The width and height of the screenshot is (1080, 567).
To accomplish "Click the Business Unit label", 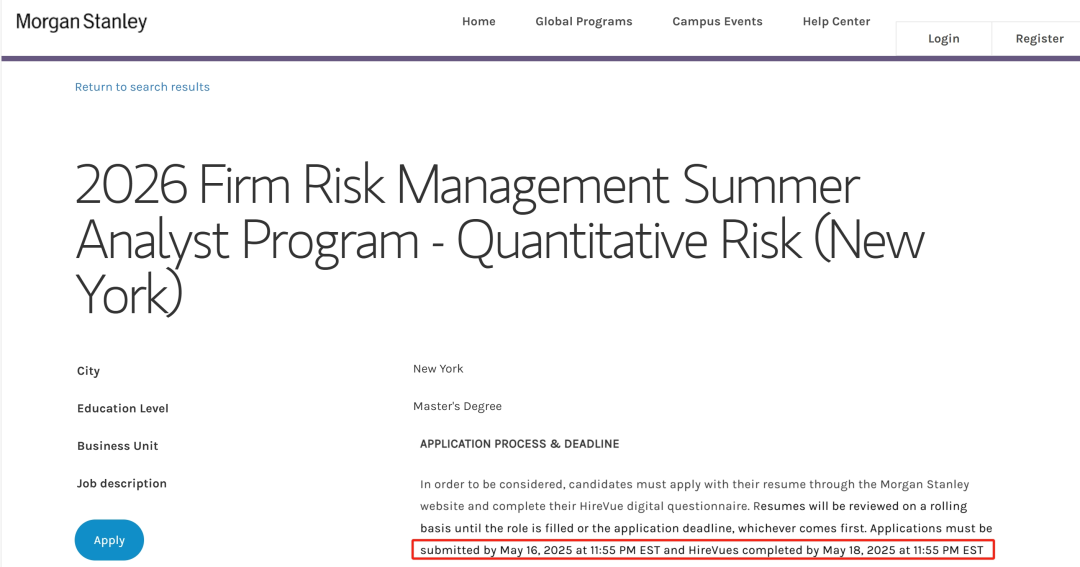I will click(118, 446).
